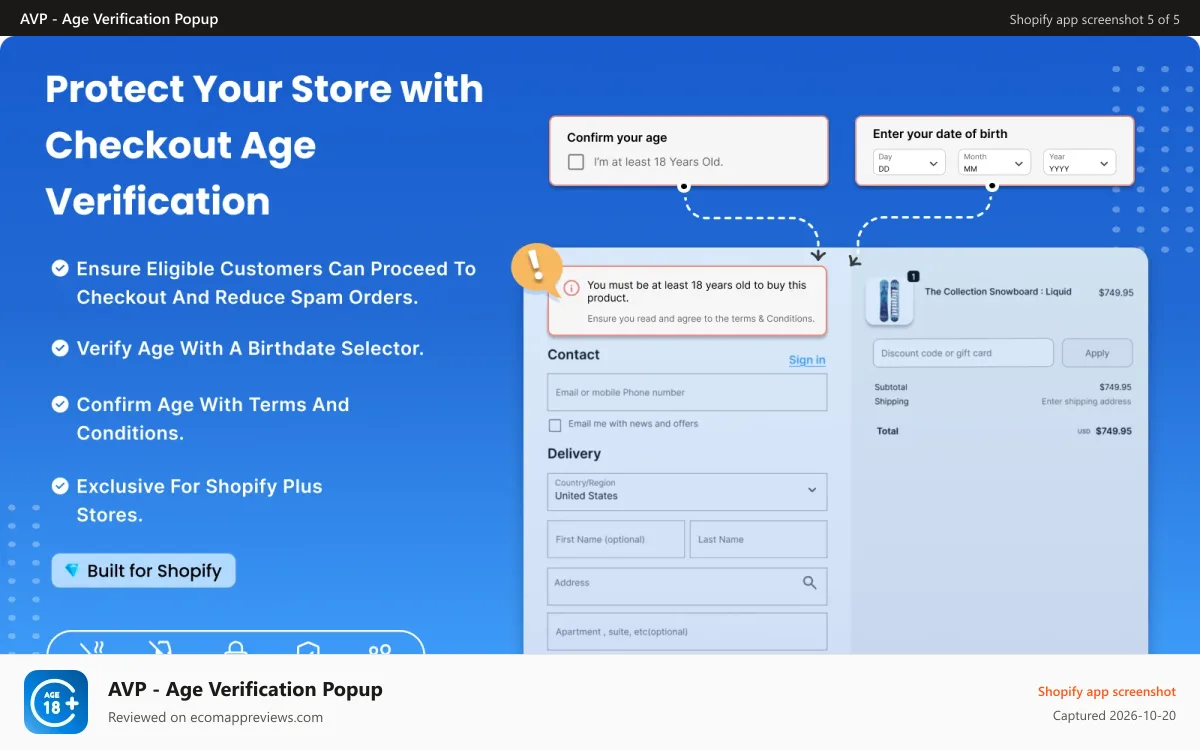Click the Total label
The image size is (1200, 750).
[888, 431]
